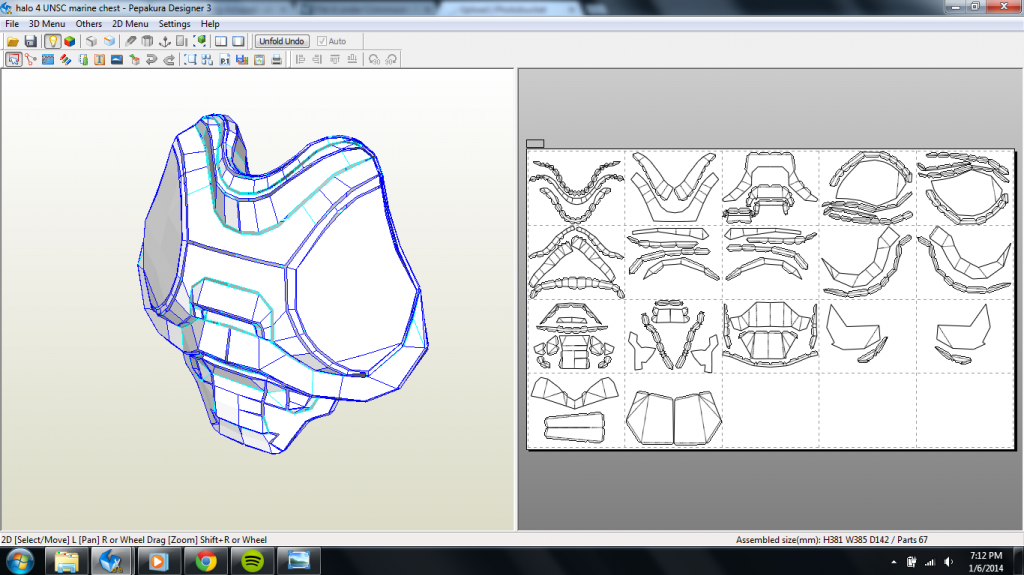Click the blue striped flap-edit icon
This screenshot has height=575, width=1024.
coord(48,59)
